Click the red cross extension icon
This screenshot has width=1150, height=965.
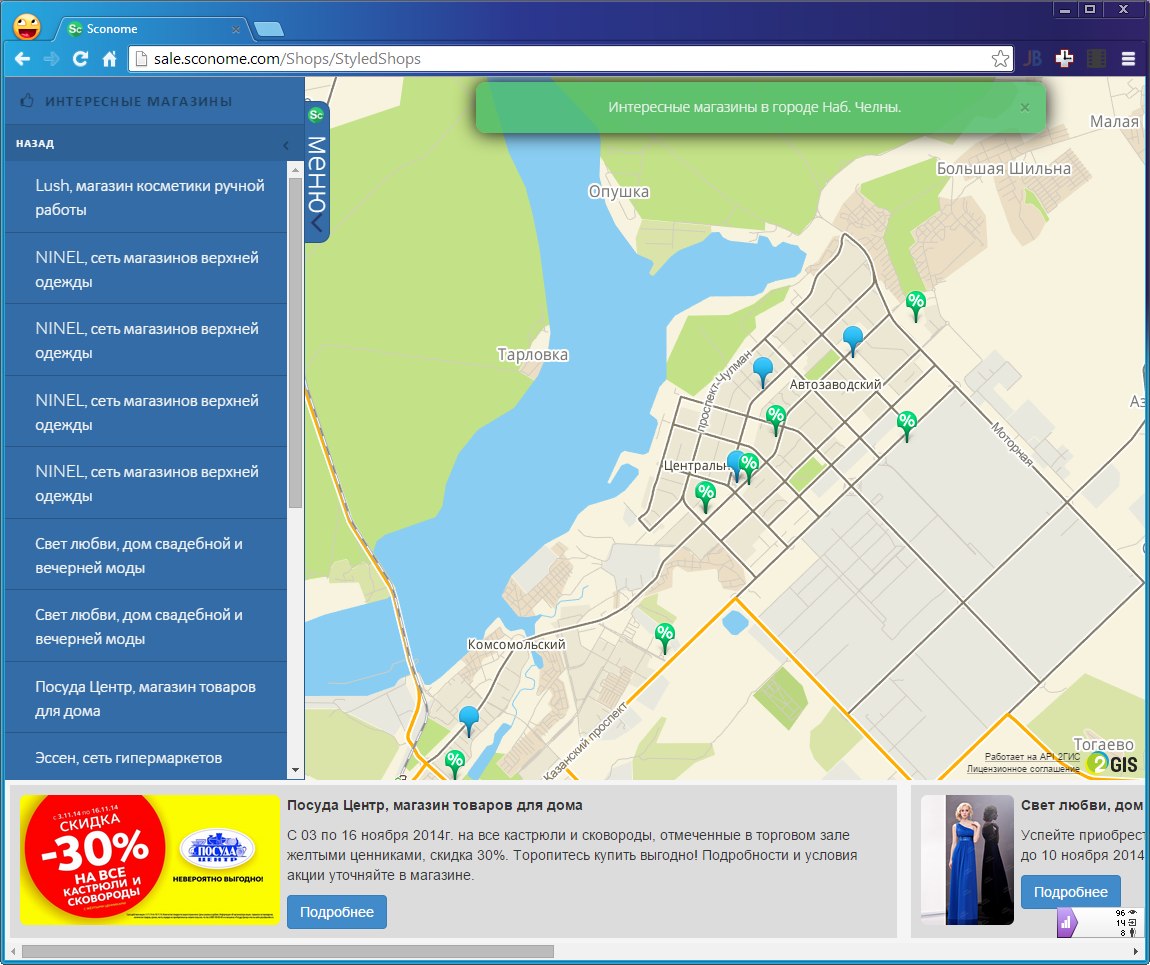pos(1064,59)
